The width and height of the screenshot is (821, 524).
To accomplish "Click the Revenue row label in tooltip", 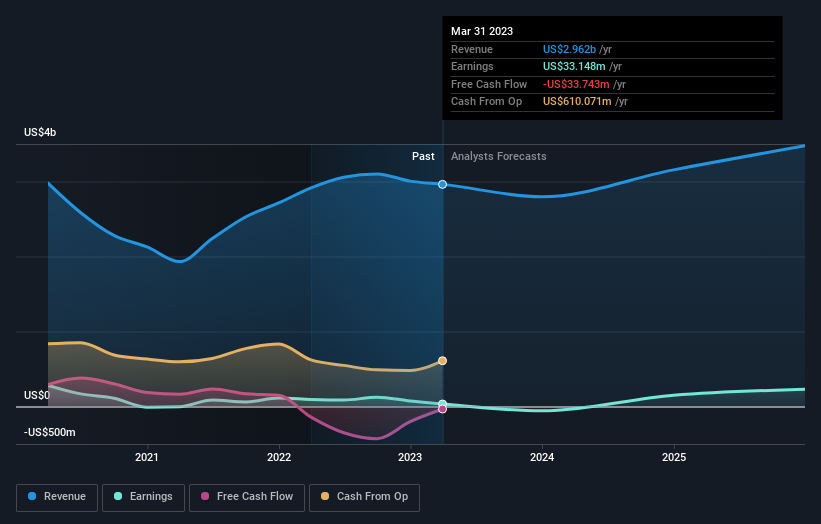I will point(472,49).
